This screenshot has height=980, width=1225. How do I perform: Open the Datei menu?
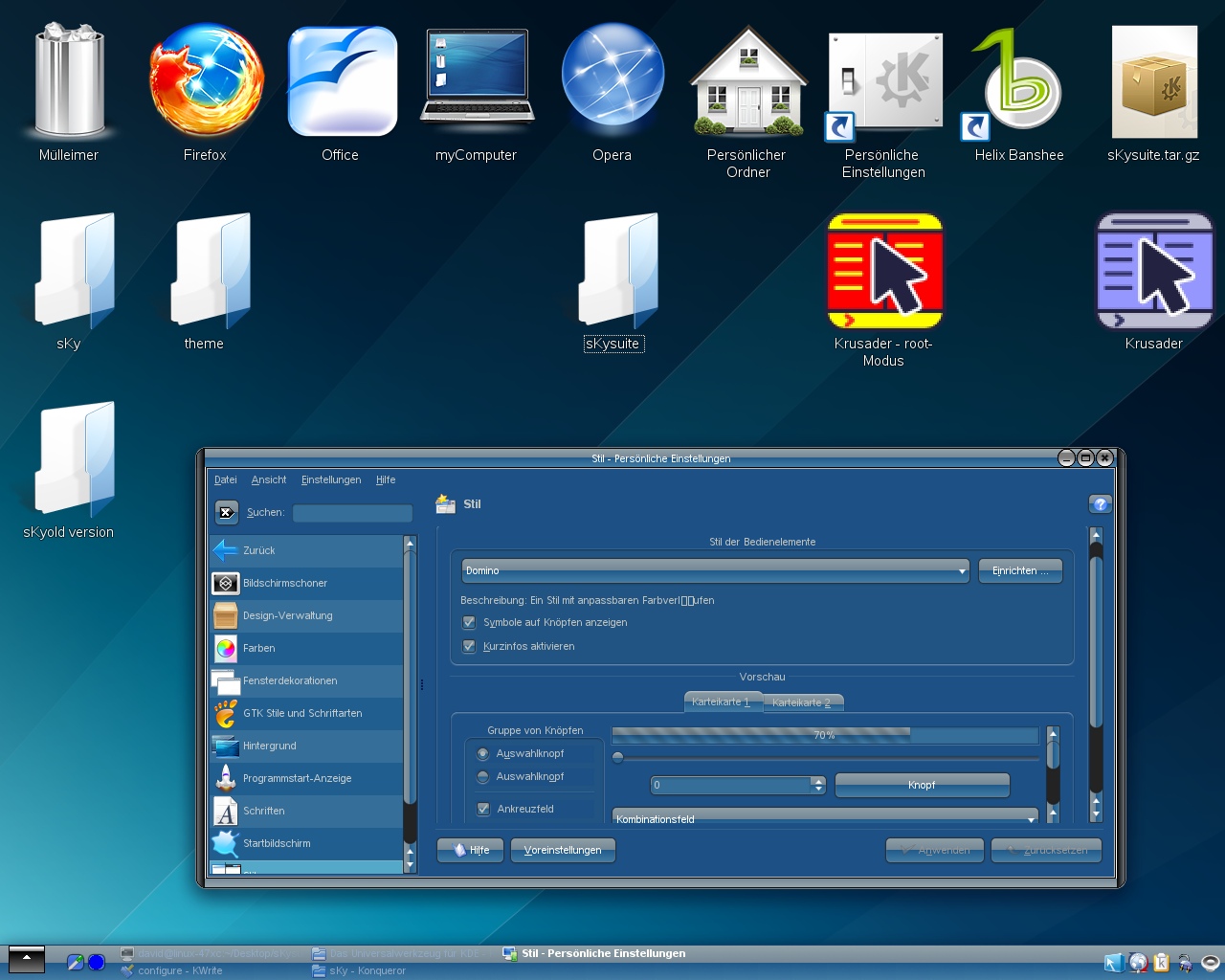point(226,479)
